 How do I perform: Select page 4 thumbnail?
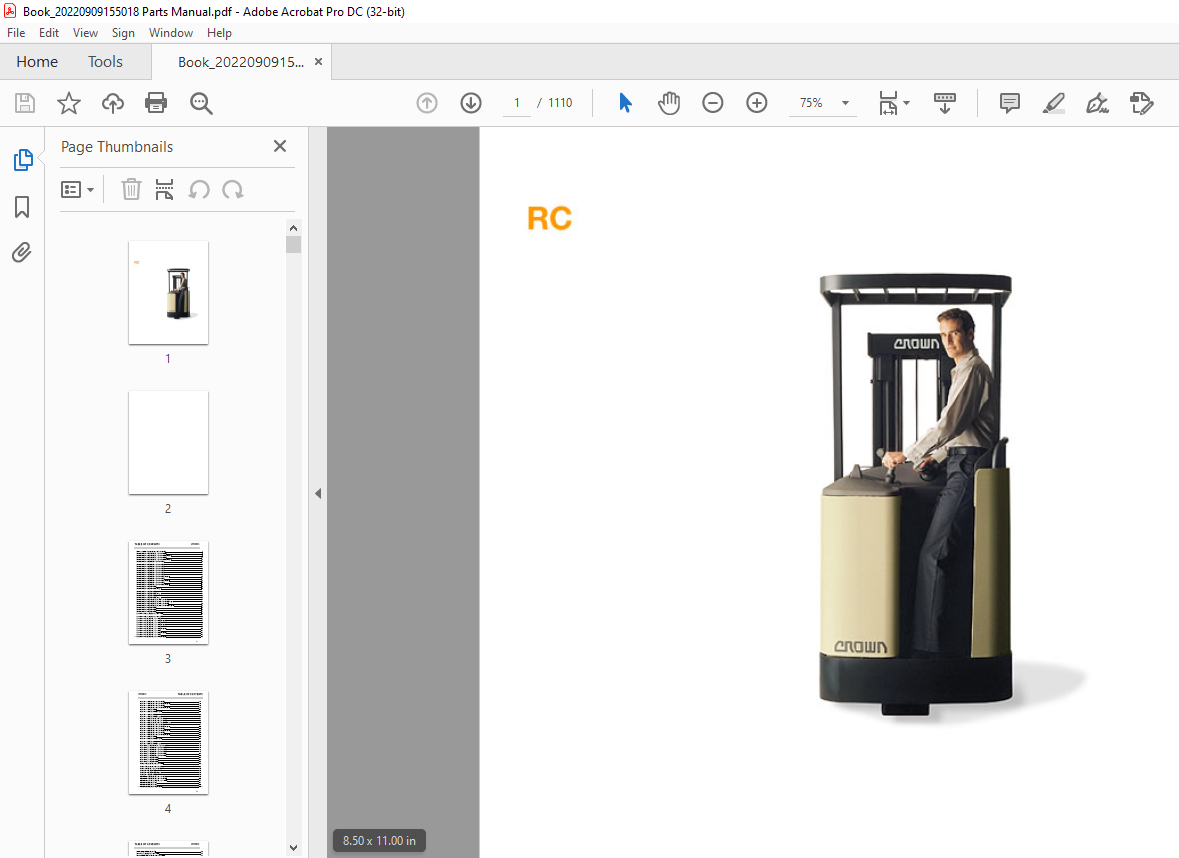[168, 742]
